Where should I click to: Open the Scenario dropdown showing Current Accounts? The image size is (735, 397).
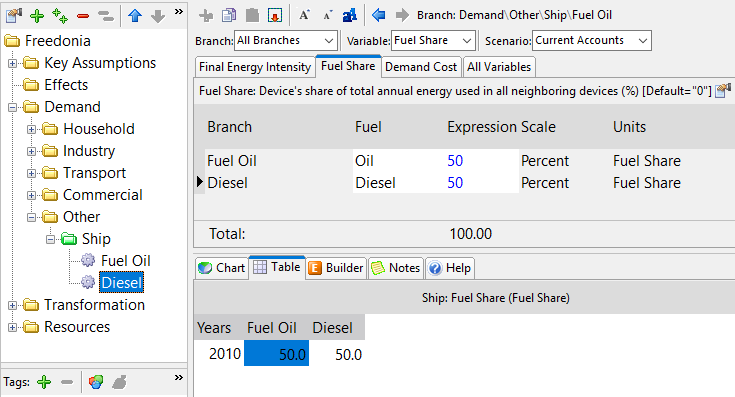click(592, 40)
